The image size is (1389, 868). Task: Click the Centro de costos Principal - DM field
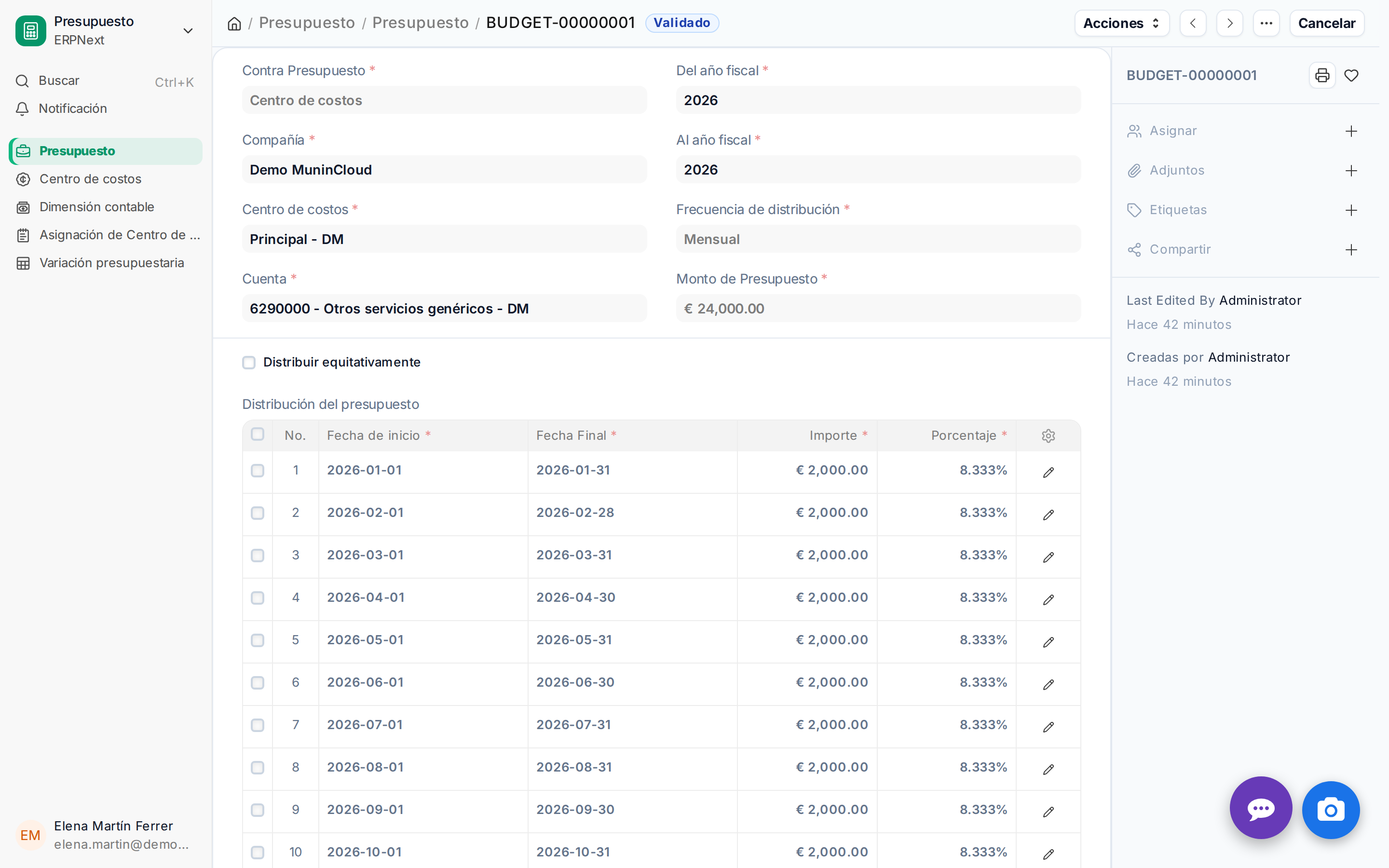coord(444,239)
